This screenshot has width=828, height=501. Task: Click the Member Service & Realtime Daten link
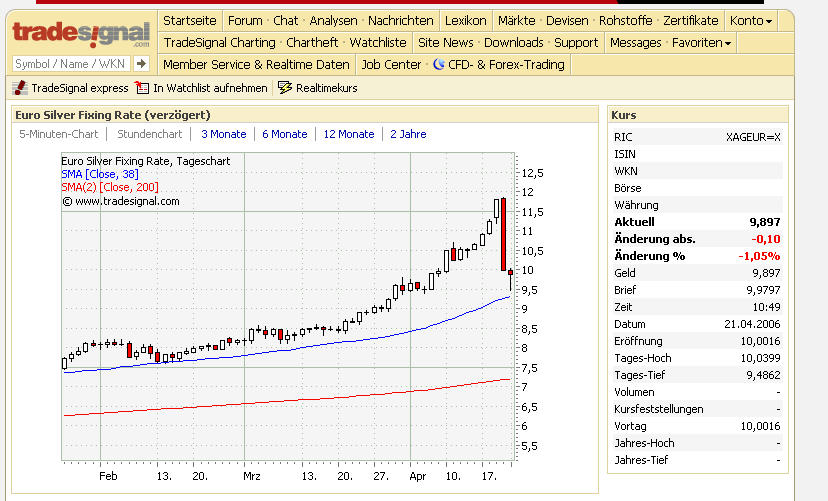[256, 64]
